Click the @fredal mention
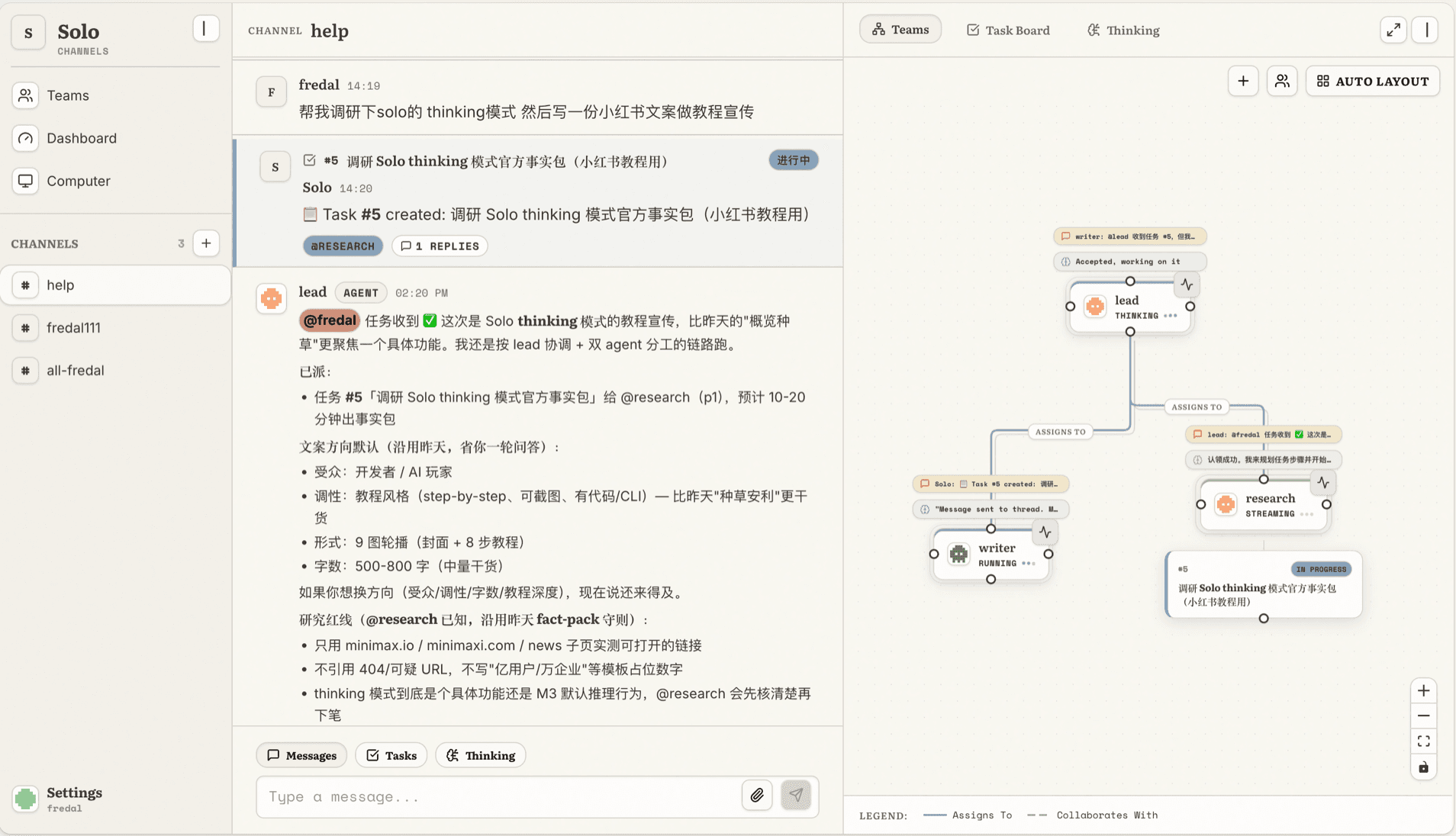 pyautogui.click(x=330, y=320)
